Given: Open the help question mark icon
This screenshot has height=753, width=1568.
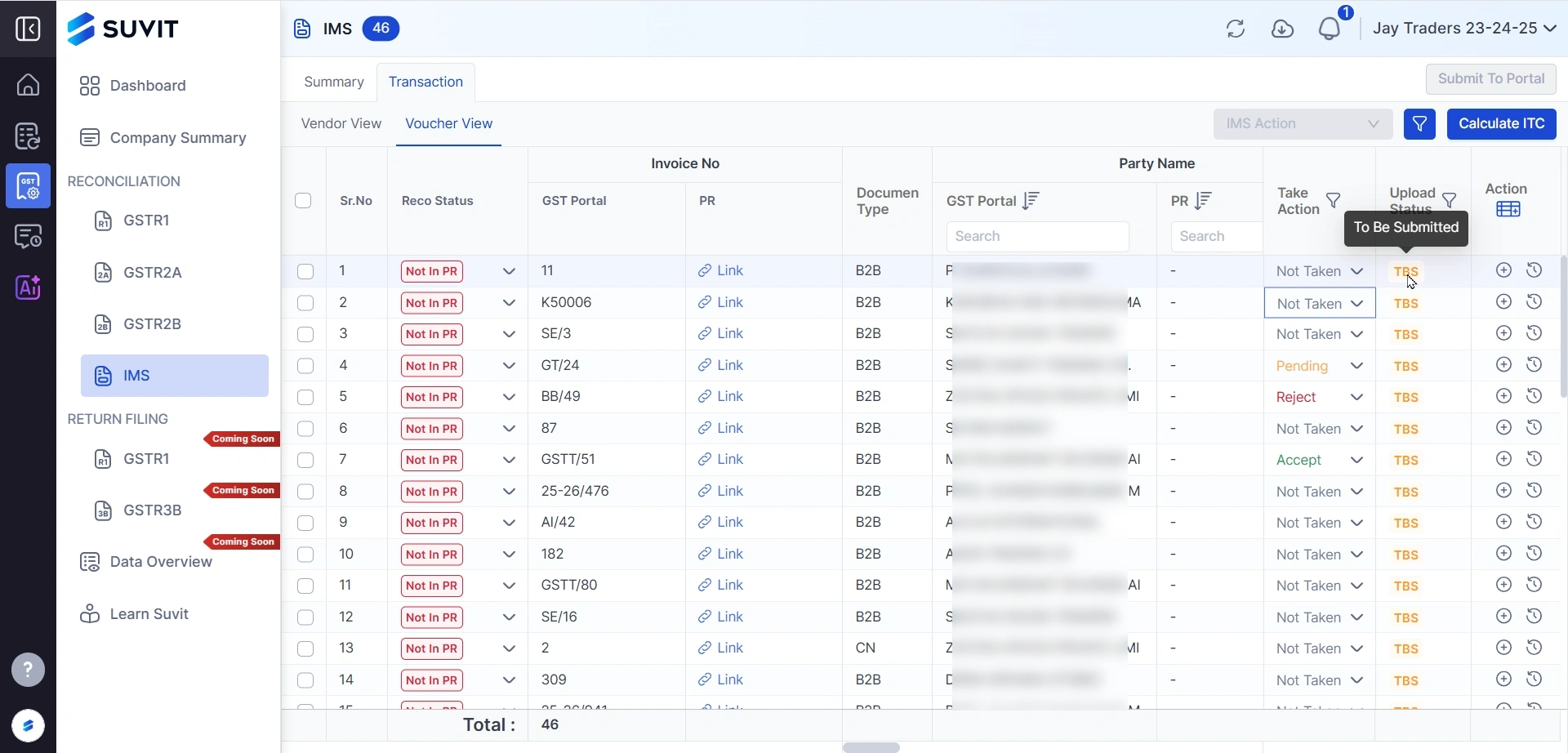Looking at the screenshot, I should (x=28, y=670).
